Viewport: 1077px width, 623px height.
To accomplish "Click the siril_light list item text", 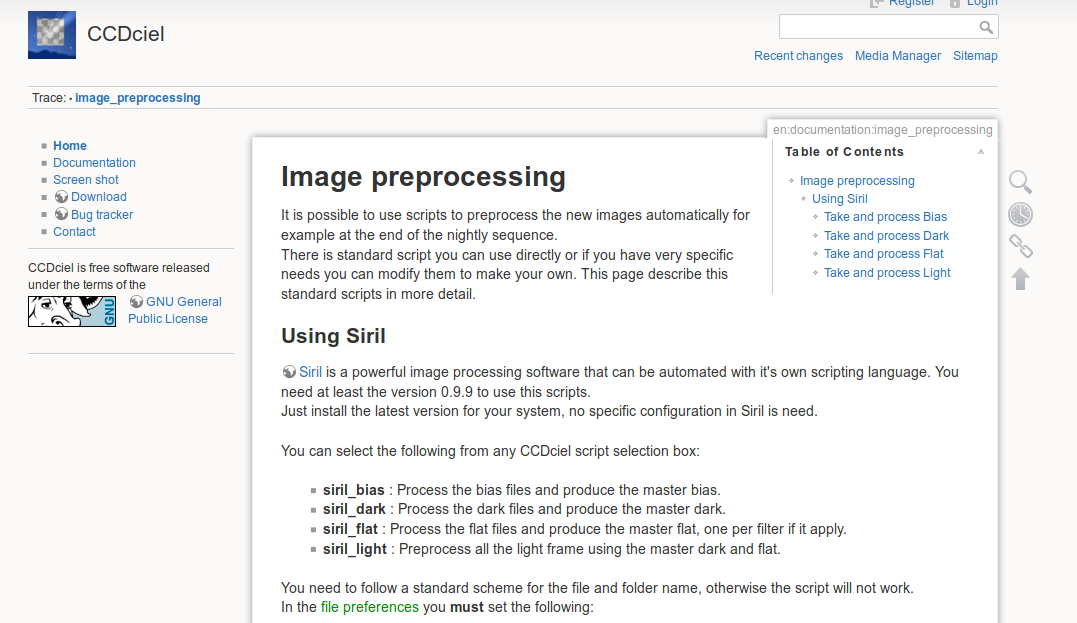I will 552,549.
